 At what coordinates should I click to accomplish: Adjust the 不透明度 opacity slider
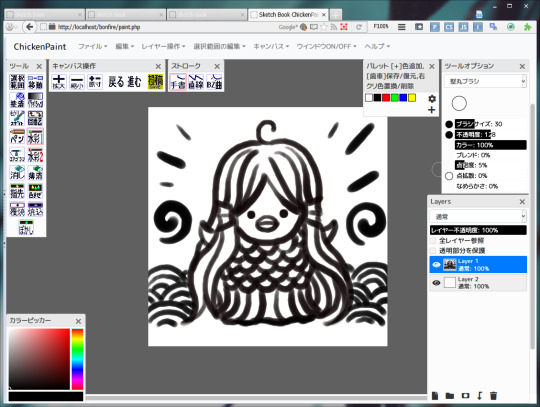pyautogui.click(x=491, y=134)
